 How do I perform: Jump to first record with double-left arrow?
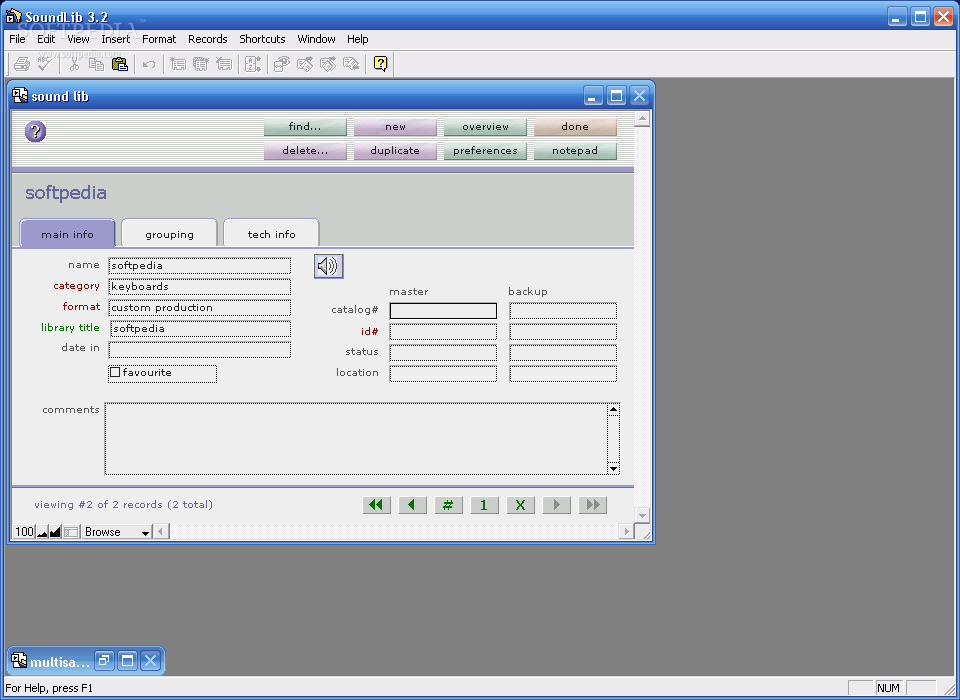coord(377,505)
